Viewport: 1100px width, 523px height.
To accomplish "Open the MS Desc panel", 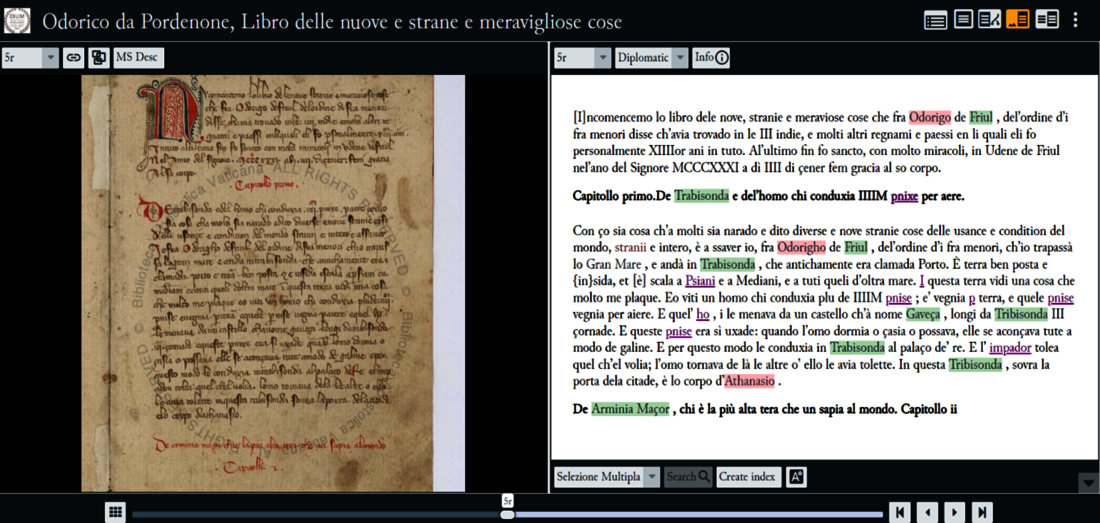I will tap(138, 58).
